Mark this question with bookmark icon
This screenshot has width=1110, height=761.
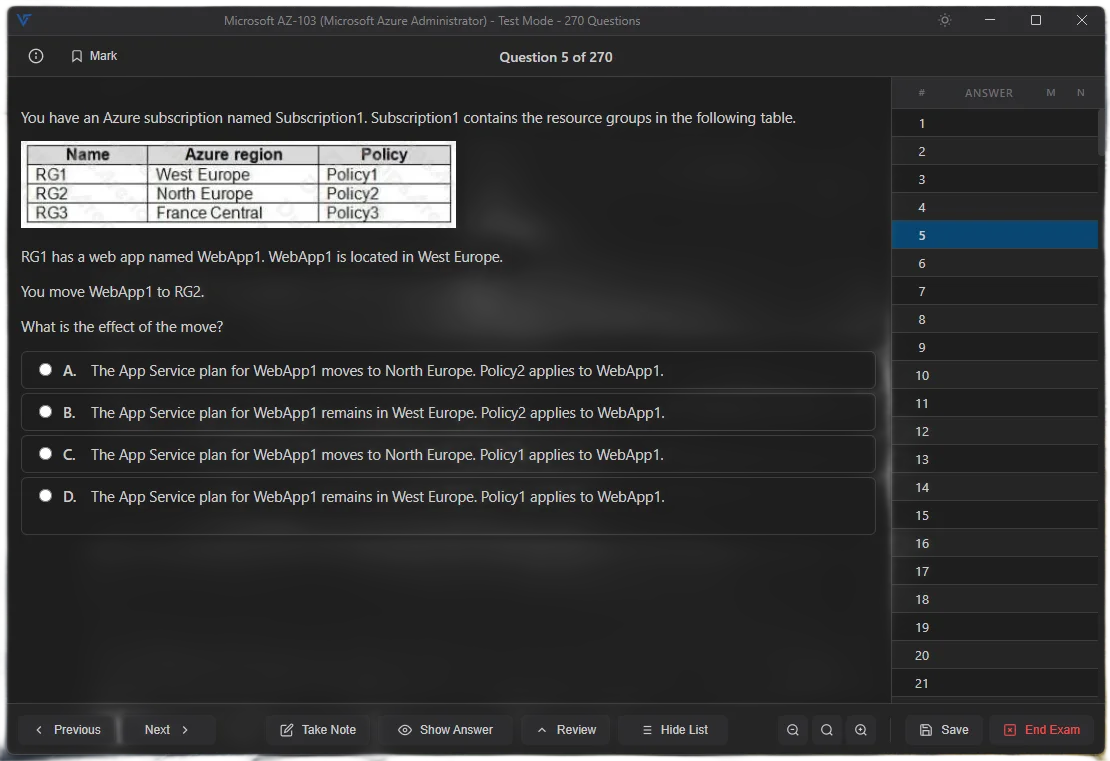[x=94, y=57]
